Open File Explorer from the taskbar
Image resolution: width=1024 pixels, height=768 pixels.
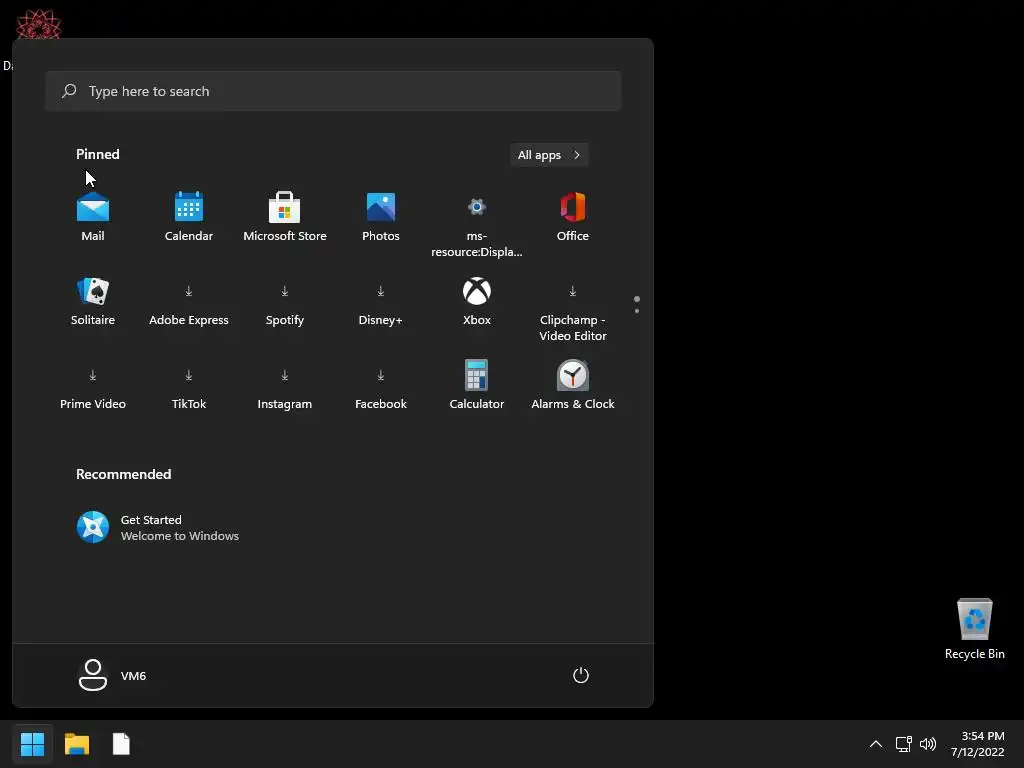[x=77, y=744]
